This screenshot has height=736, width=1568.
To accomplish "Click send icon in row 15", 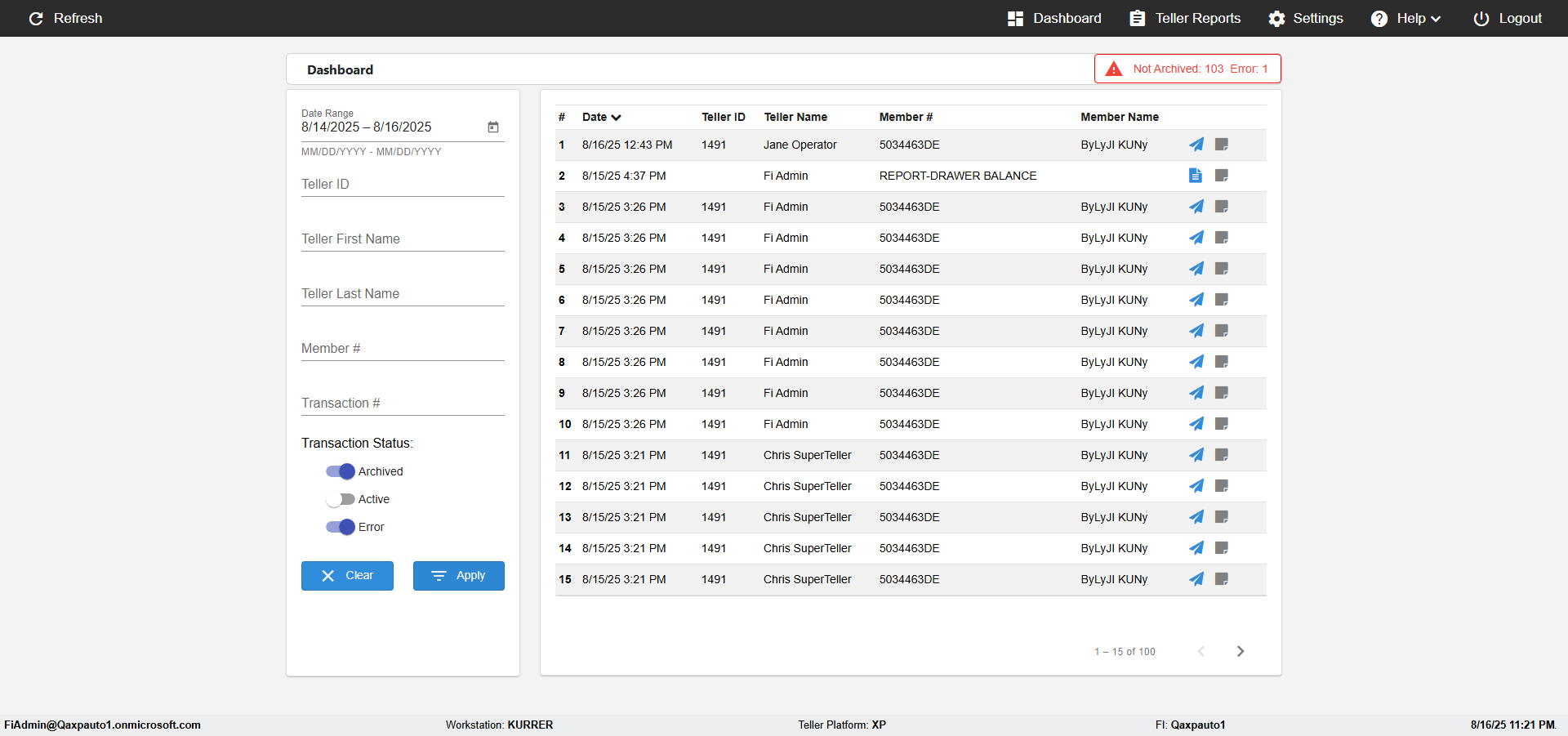I will (1196, 579).
